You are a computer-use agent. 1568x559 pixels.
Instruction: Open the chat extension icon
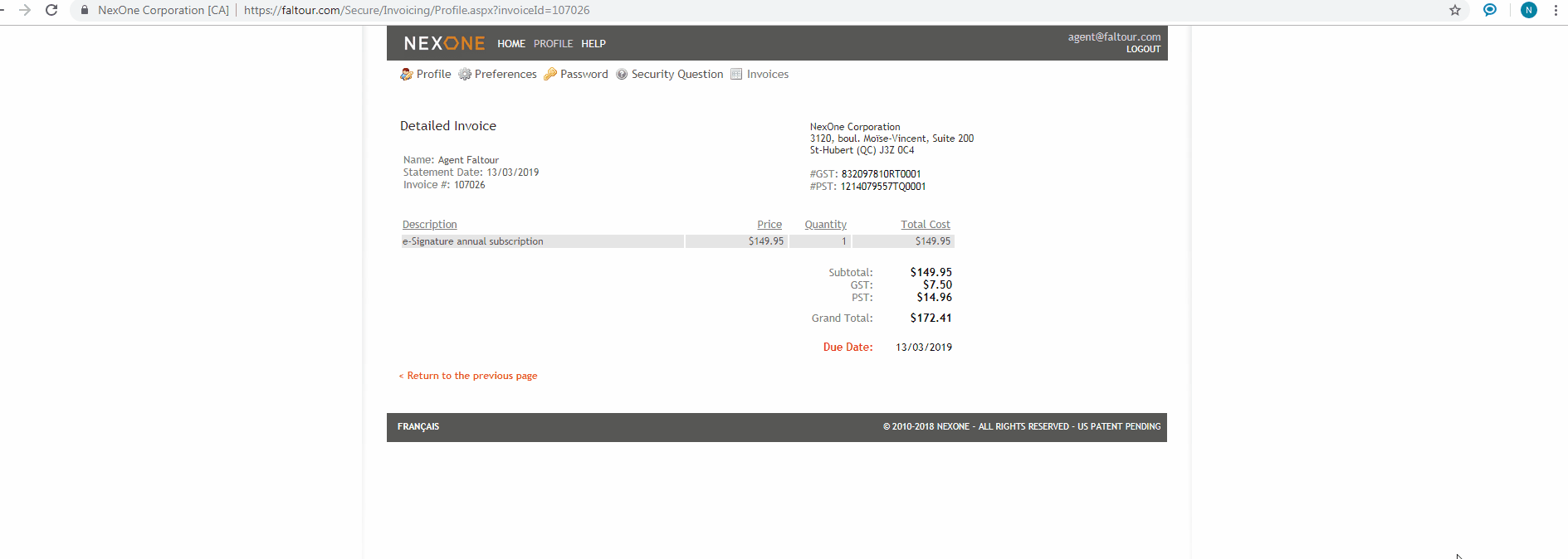pos(1490,10)
